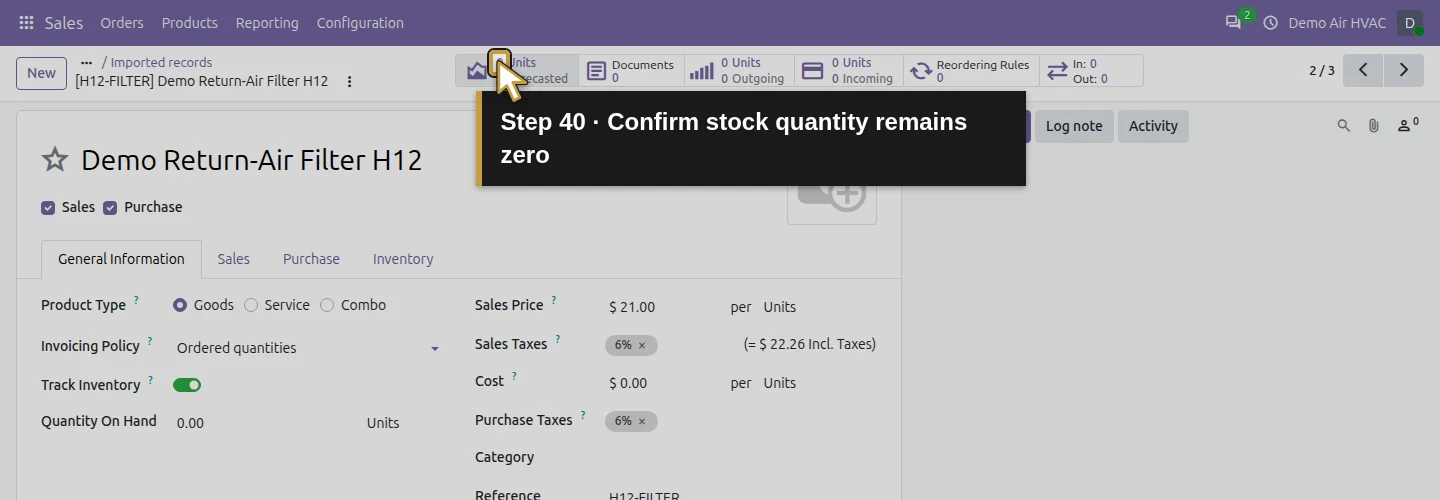Toggle the Sales checkbox
The height and width of the screenshot is (500, 1440).
[x=48, y=208]
